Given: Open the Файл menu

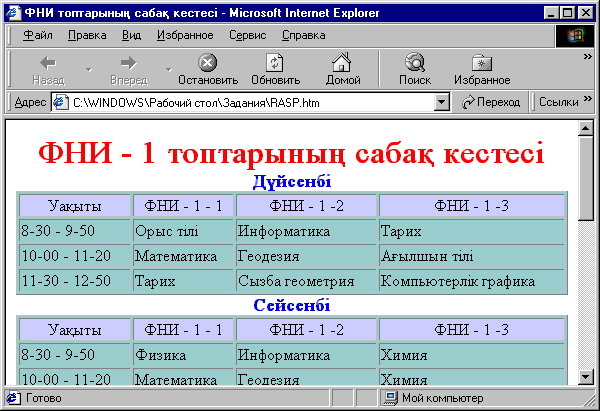Looking at the screenshot, I should point(38,35).
